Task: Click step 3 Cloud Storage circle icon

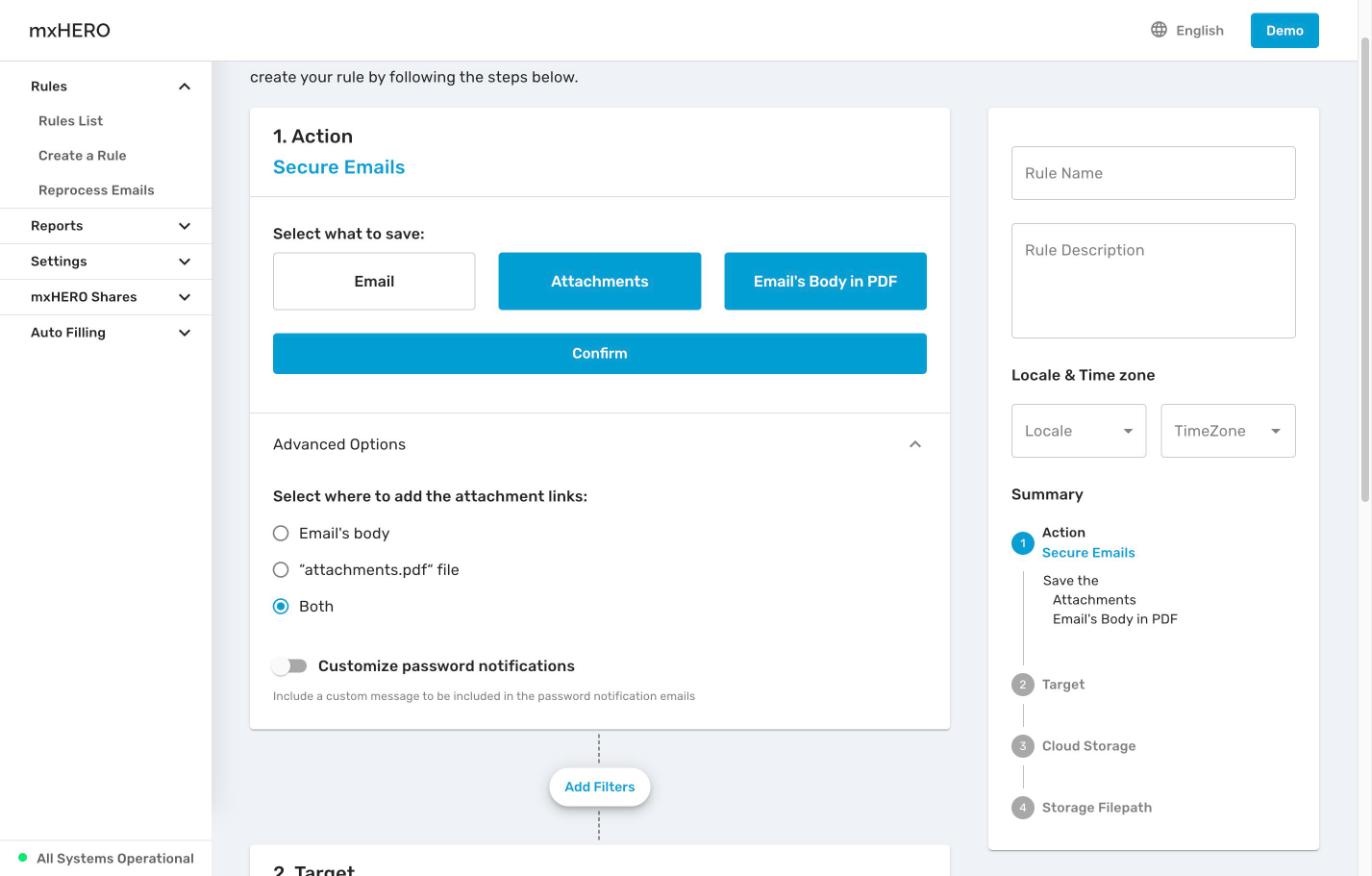Action: [1022, 746]
